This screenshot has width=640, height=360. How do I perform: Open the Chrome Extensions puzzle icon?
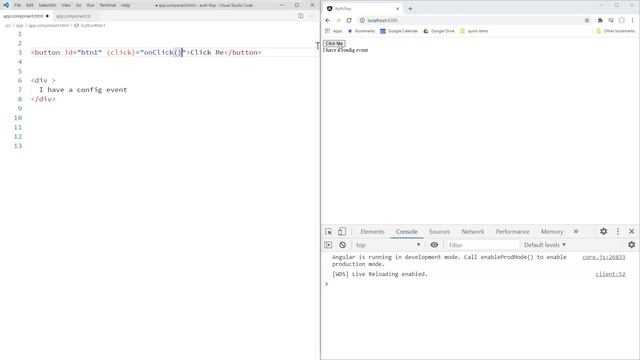point(600,20)
